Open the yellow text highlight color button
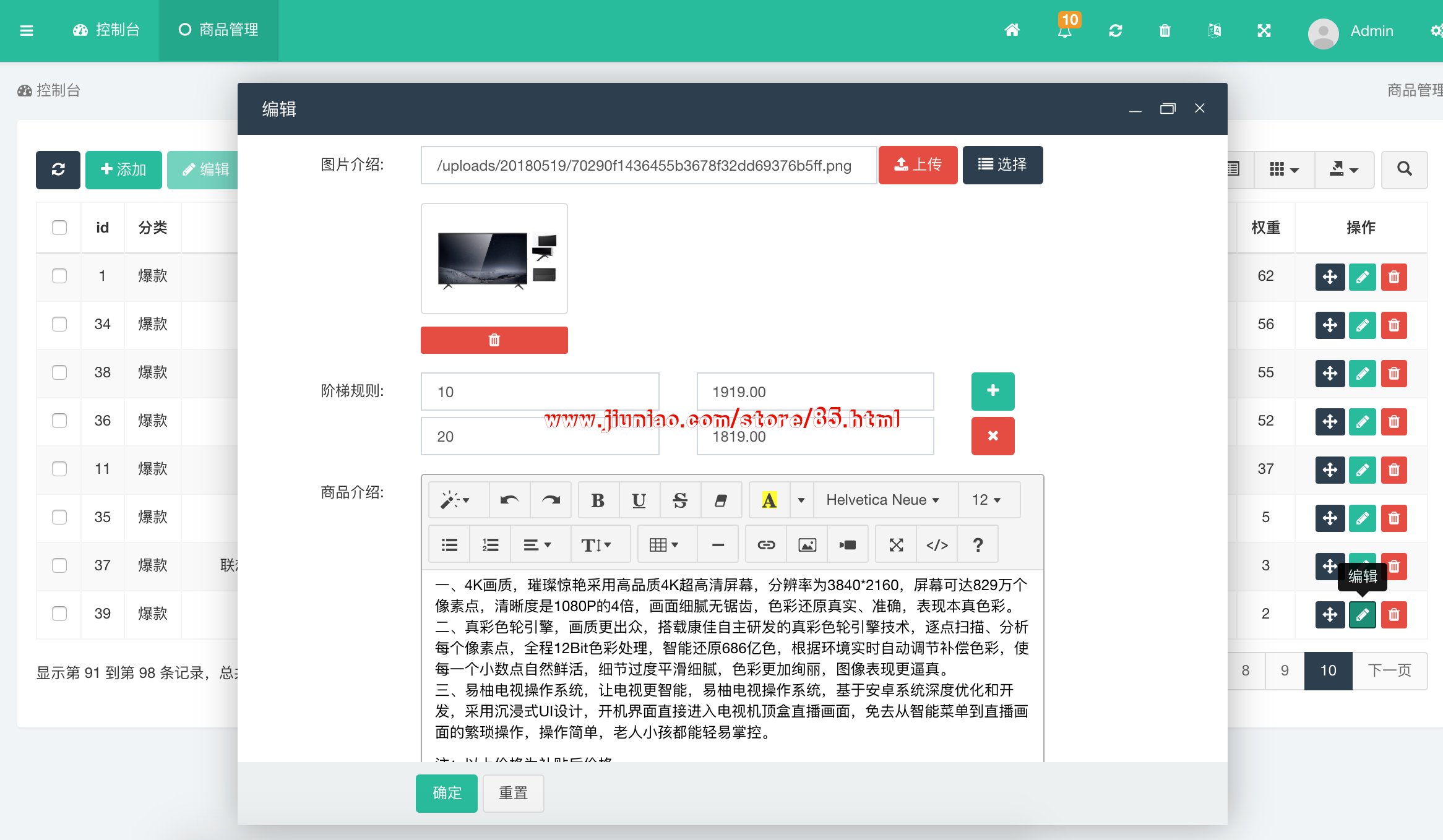The image size is (1443, 840). [x=769, y=500]
